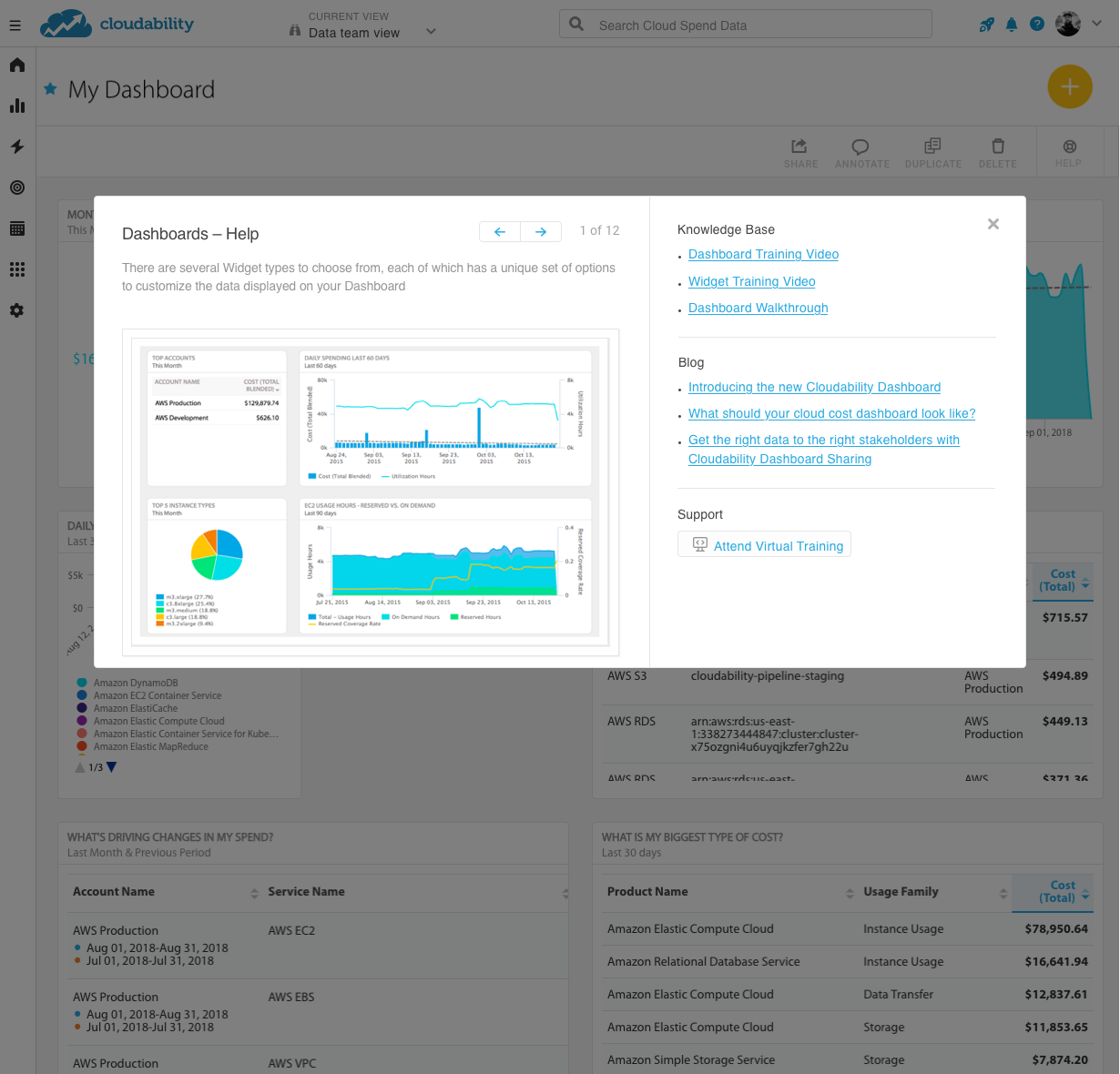Click the rocket icon in header
The image size is (1120, 1074).
[987, 25]
